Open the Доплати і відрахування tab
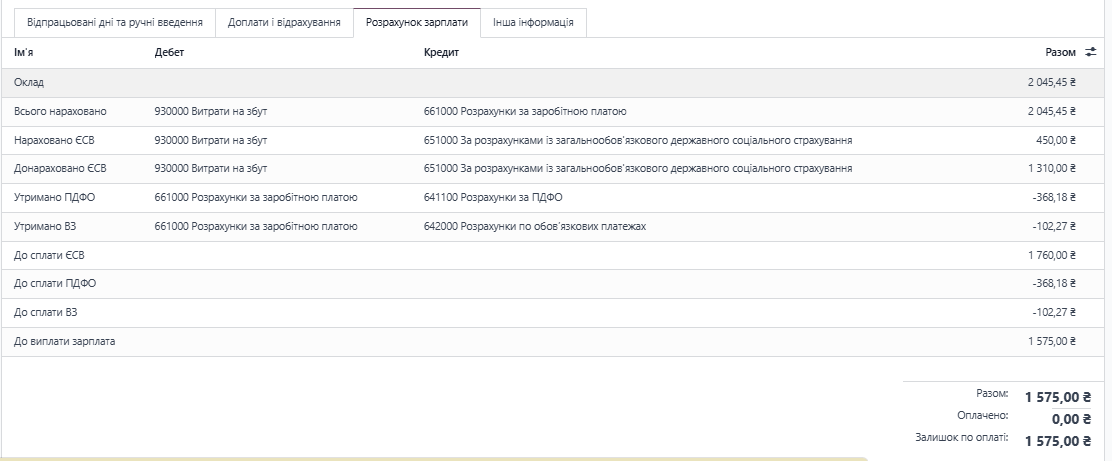Viewport: 1112px width, 461px height. coord(284,22)
